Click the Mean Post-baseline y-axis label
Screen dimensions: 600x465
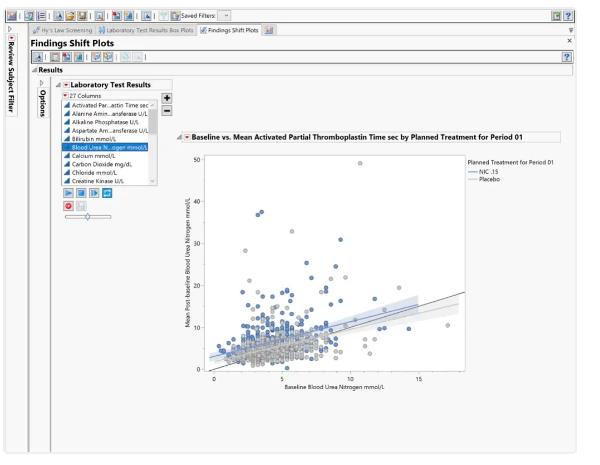click(188, 263)
